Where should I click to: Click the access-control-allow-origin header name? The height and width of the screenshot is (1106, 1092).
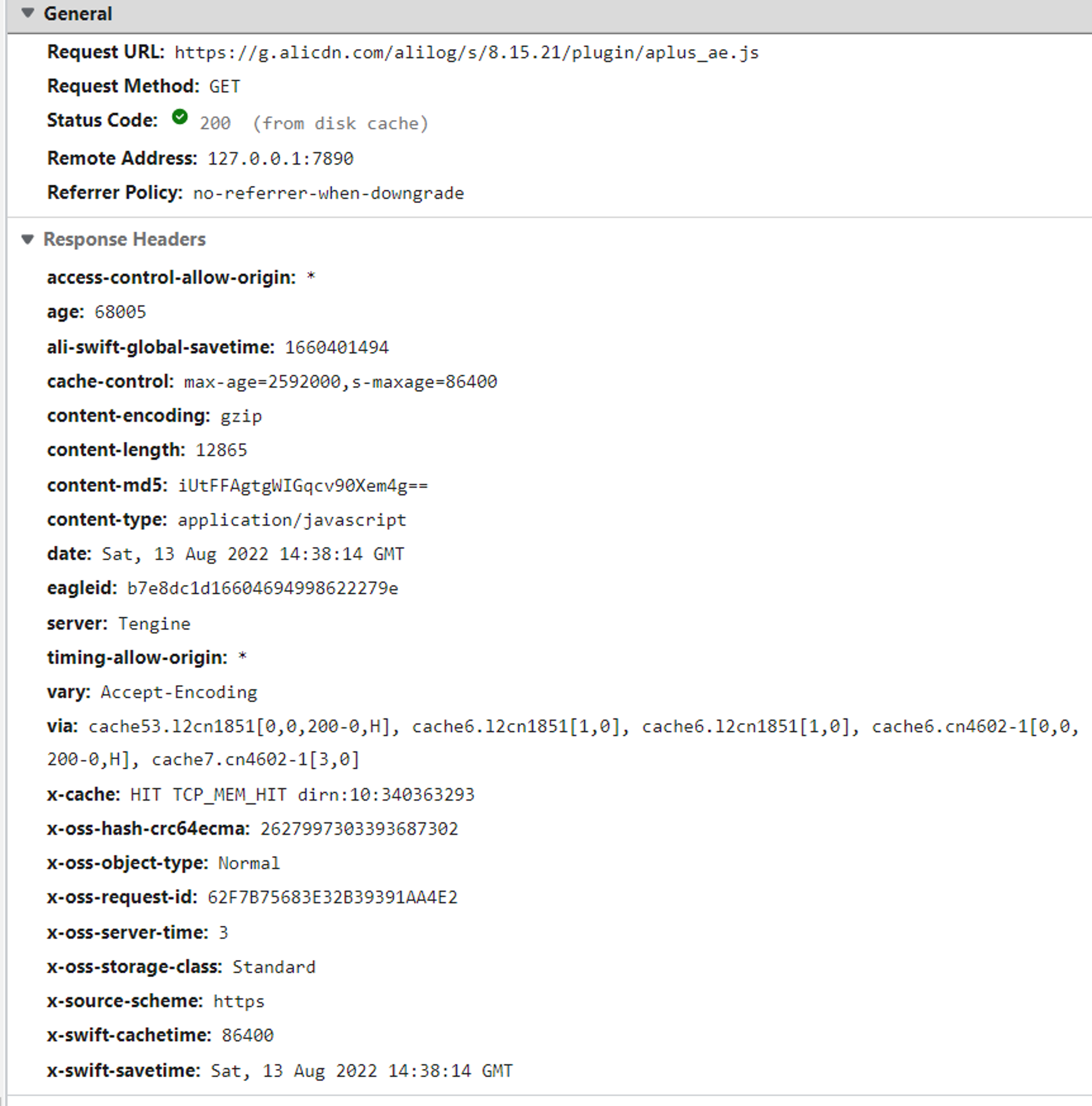point(171,278)
